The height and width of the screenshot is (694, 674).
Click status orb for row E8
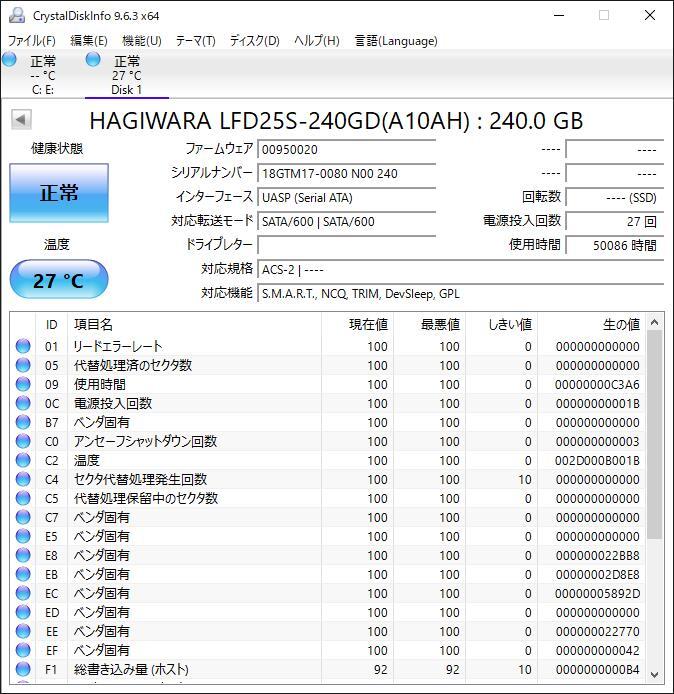[23, 555]
